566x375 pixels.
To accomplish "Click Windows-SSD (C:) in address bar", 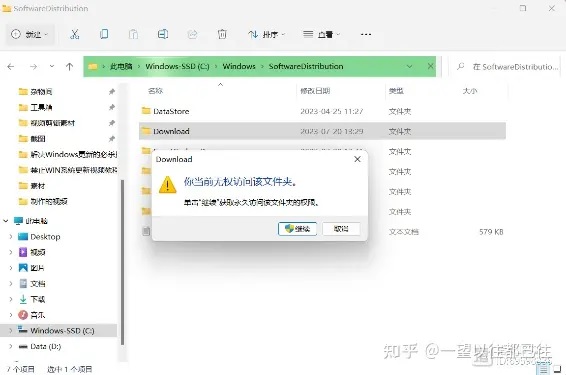I will 177,66.
